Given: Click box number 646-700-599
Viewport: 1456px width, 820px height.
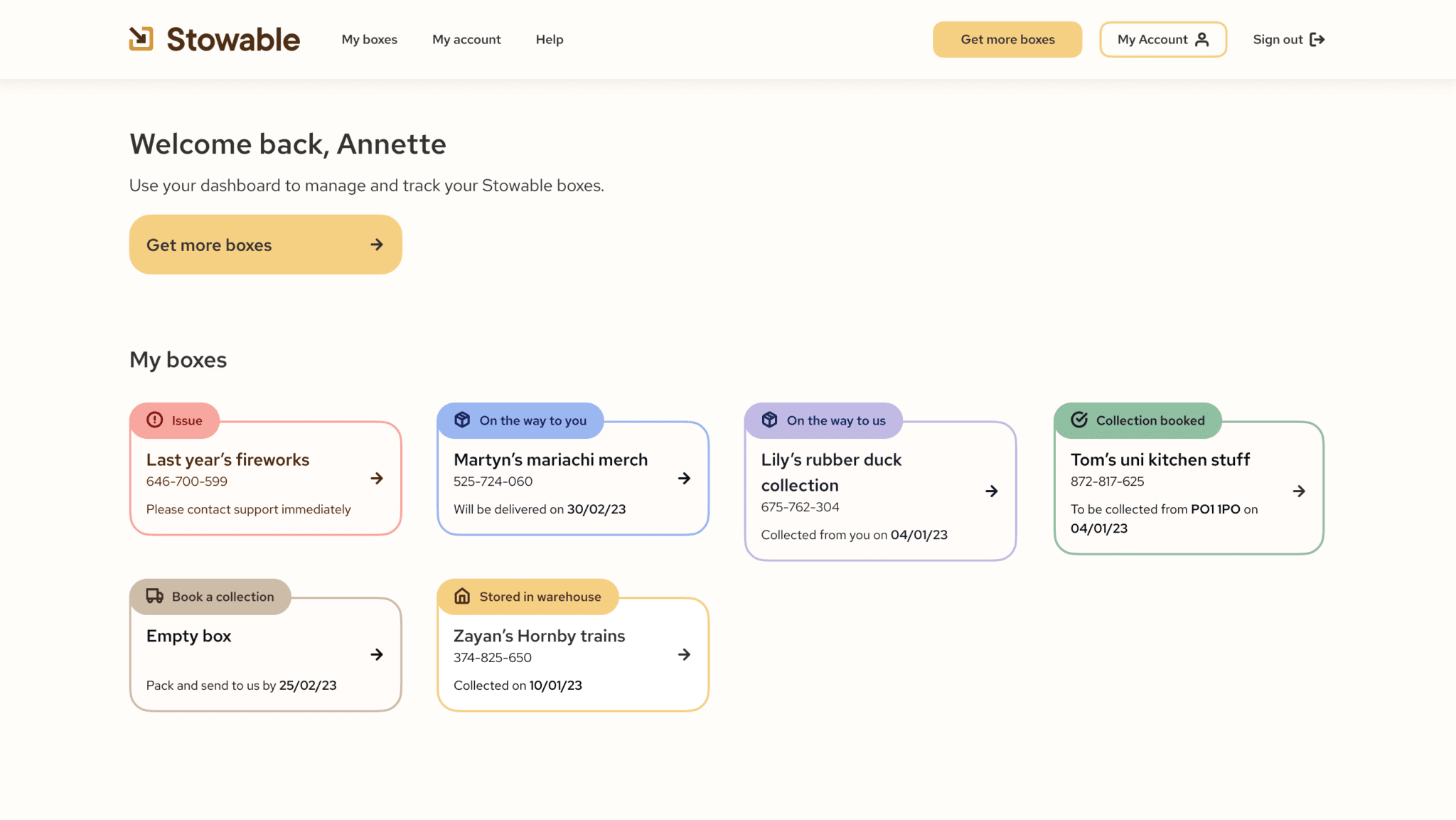Looking at the screenshot, I should point(187,481).
